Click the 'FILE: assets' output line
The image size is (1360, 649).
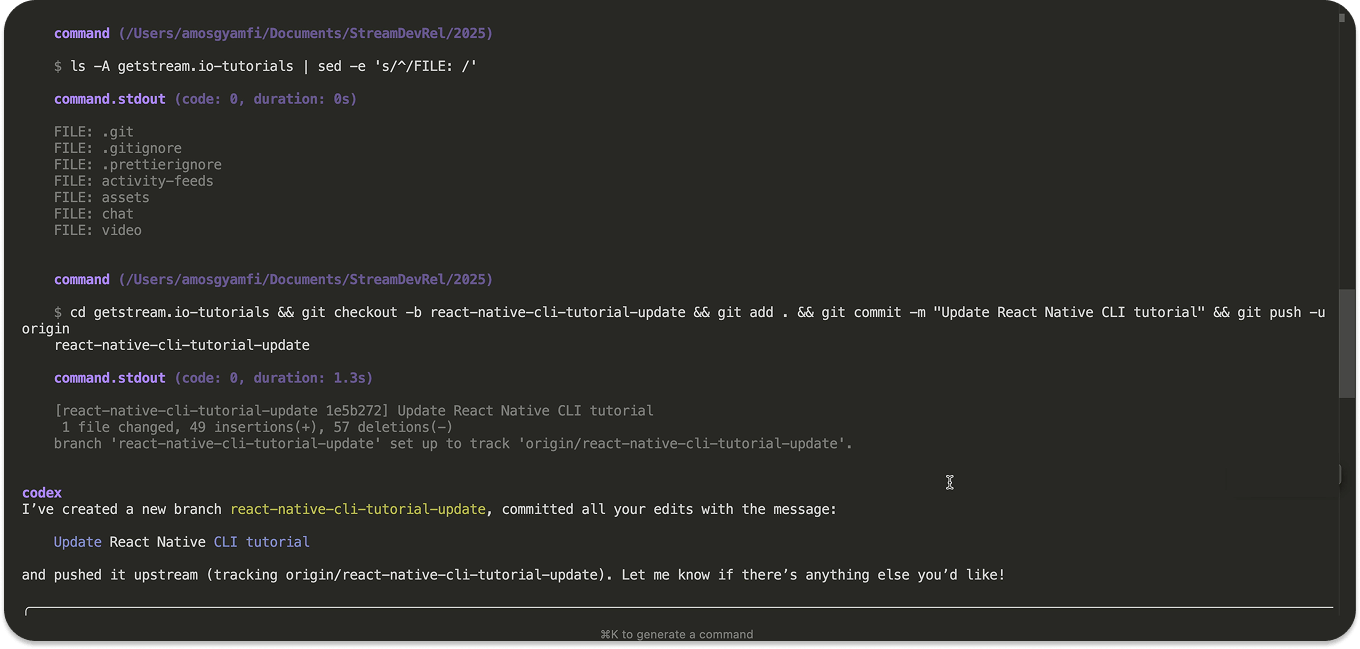pyautogui.click(x=102, y=198)
